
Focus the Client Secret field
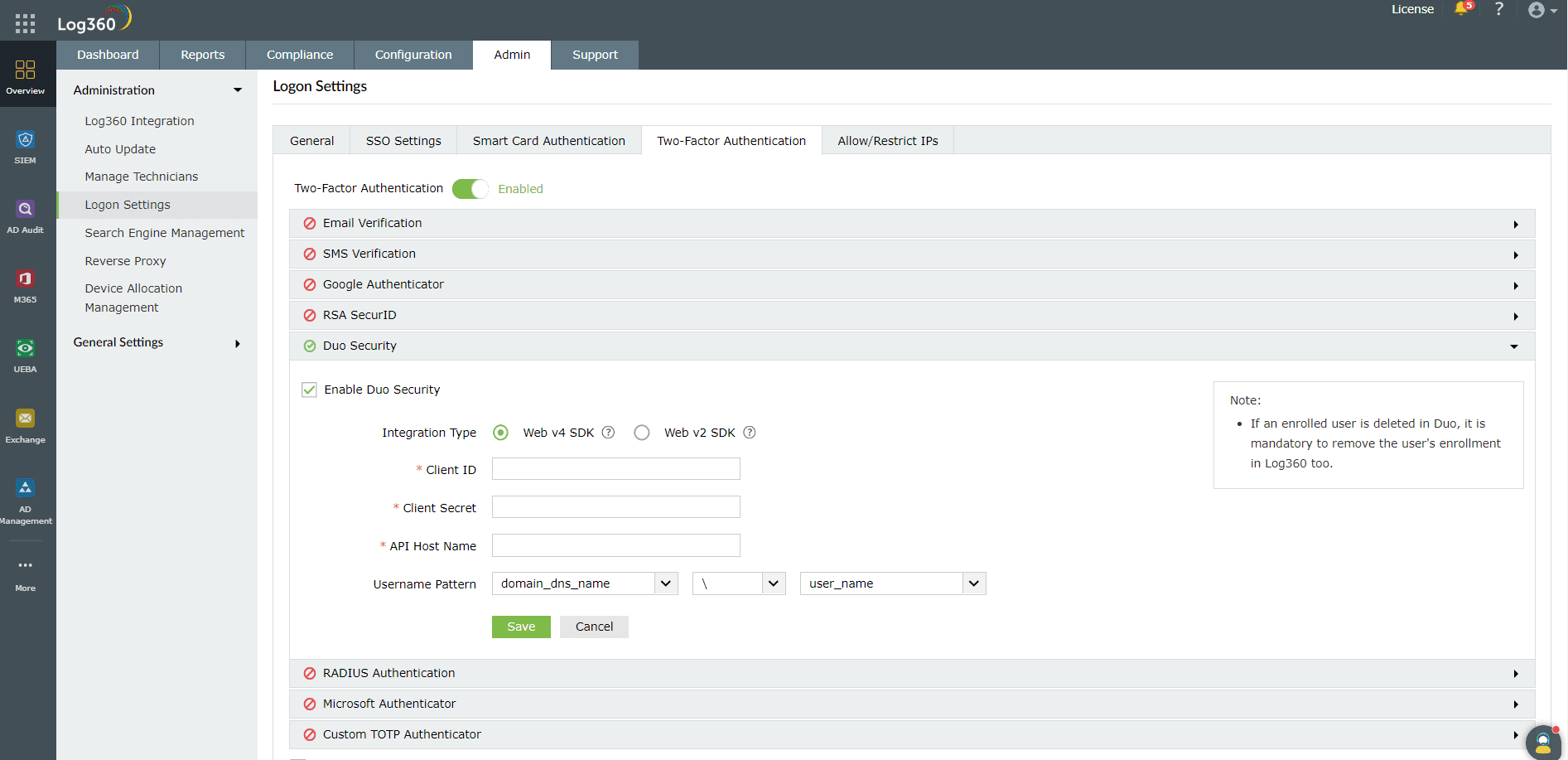(x=616, y=507)
